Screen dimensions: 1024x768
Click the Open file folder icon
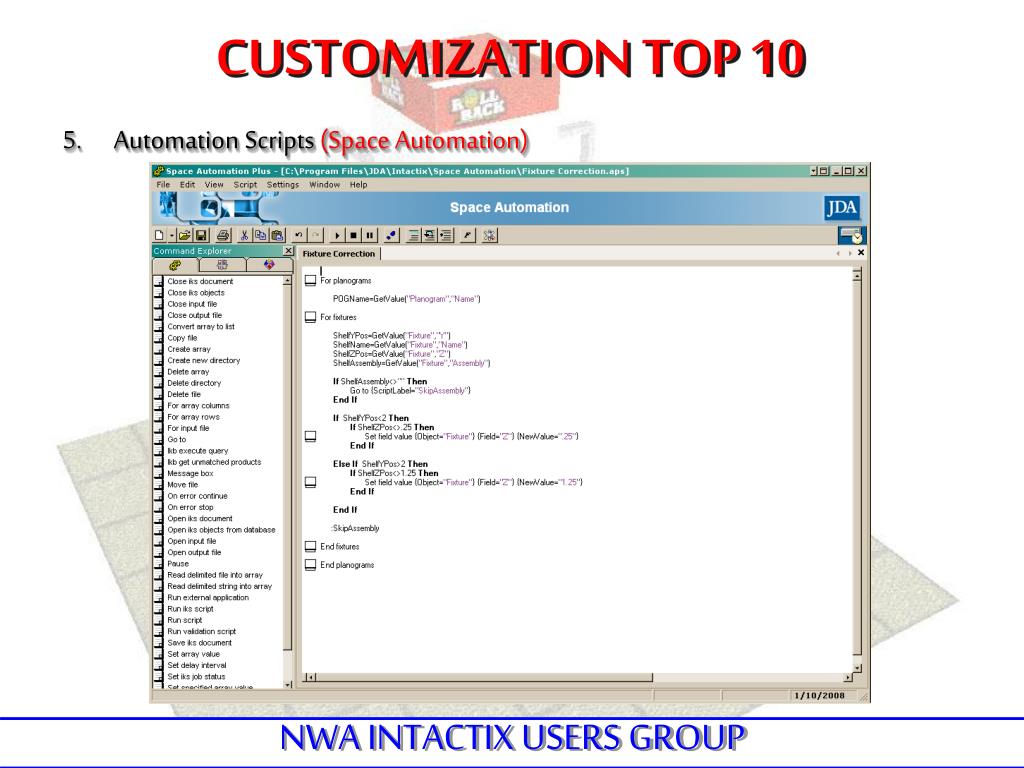[x=184, y=235]
